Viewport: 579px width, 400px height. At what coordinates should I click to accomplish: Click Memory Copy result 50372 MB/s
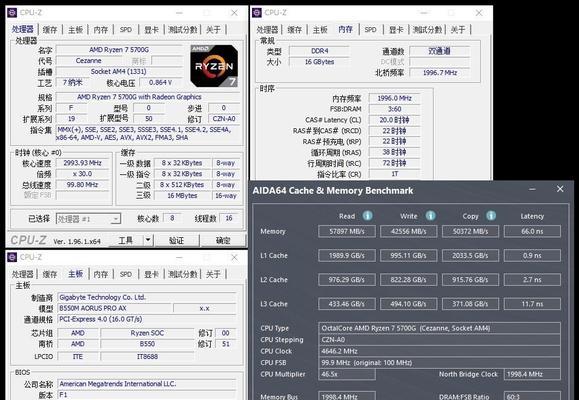(470, 232)
